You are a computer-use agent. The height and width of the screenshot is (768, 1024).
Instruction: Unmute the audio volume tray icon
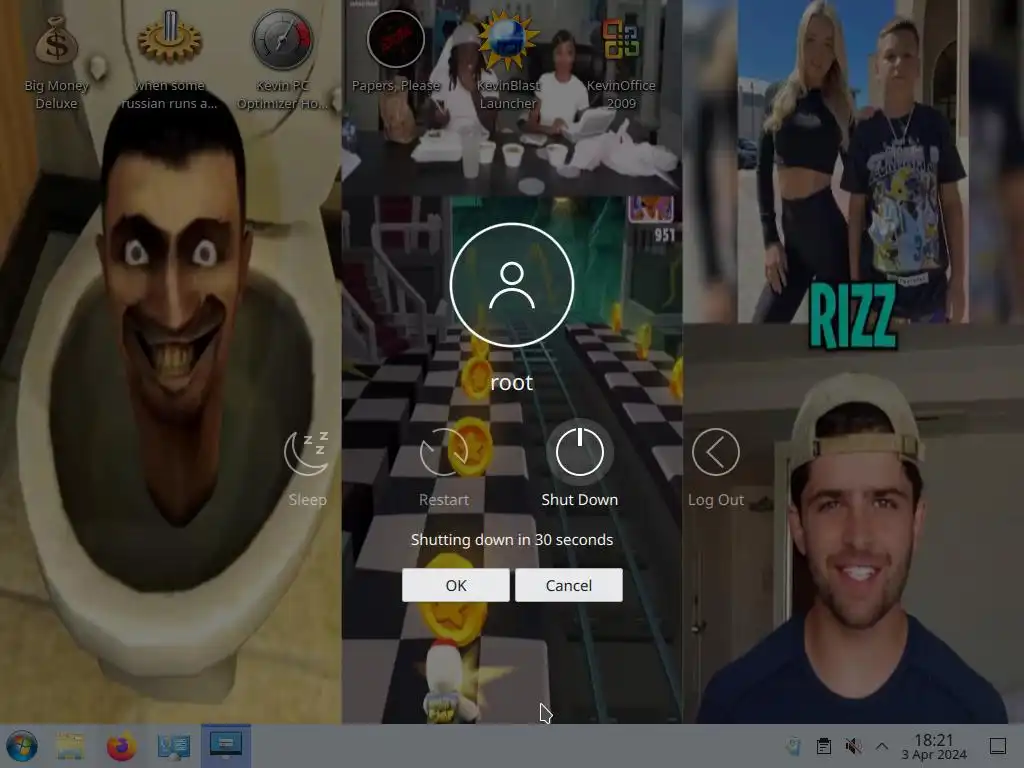coord(853,746)
